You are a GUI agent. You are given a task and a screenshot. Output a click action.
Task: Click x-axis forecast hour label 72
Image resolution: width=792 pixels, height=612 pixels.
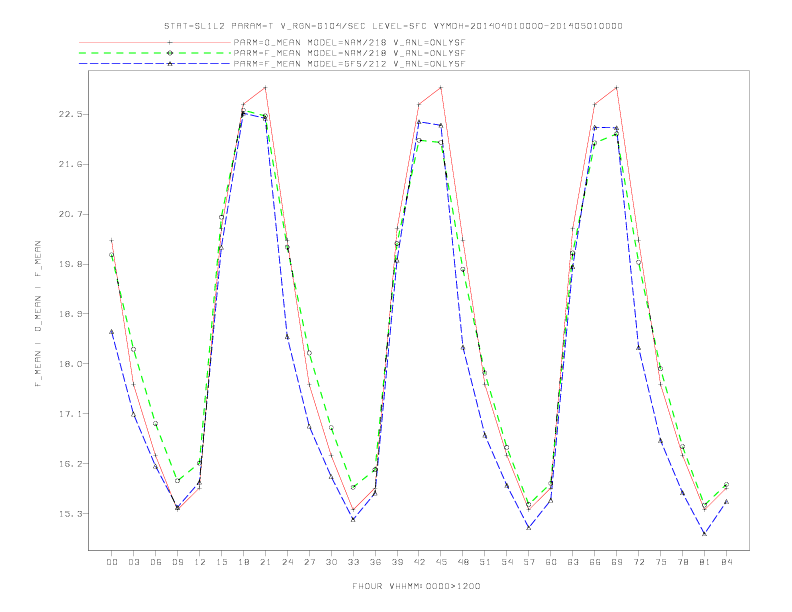click(x=639, y=562)
